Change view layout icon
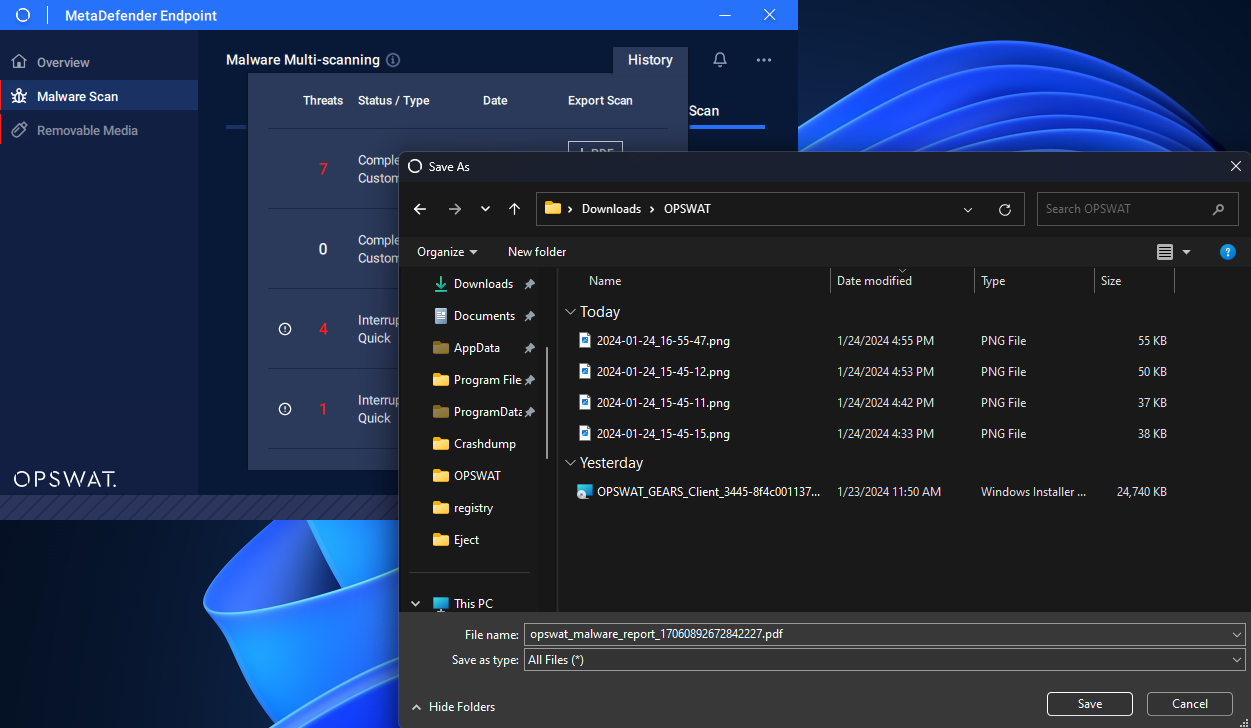This screenshot has height=728, width=1251. click(1165, 252)
